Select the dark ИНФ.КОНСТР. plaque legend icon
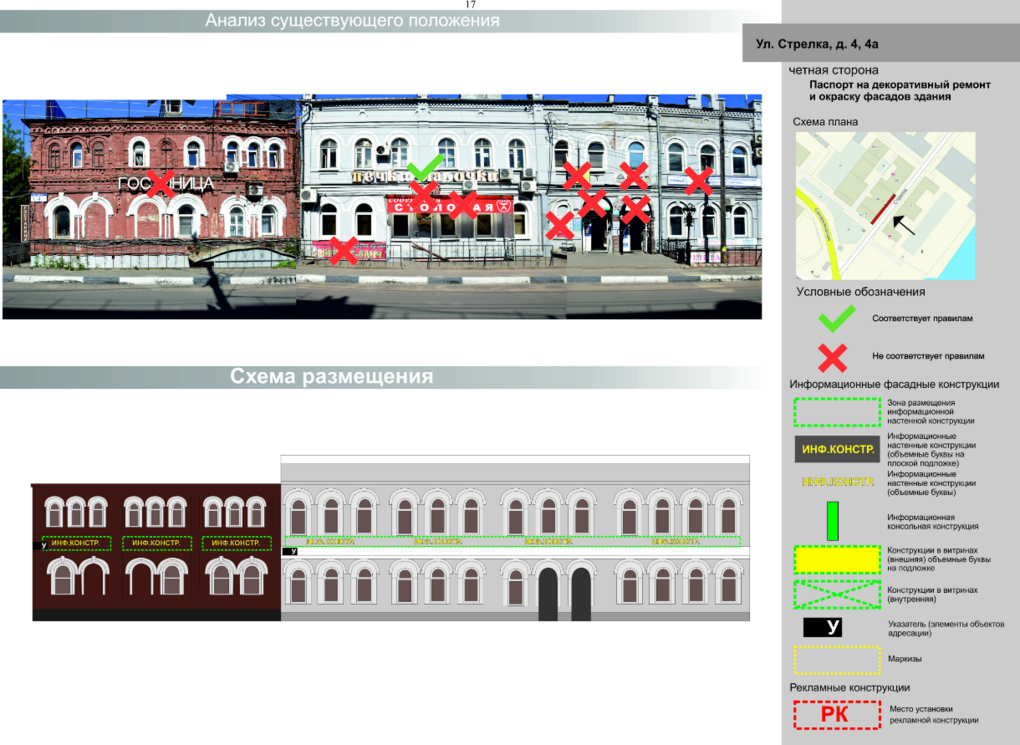The width and height of the screenshot is (1020, 745). pyautogui.click(x=837, y=449)
